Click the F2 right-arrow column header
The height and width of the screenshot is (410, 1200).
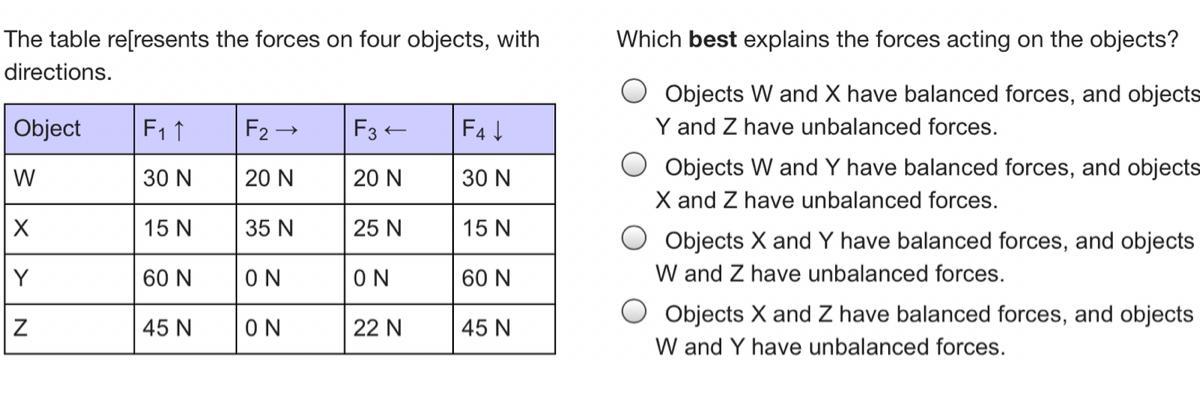point(291,128)
